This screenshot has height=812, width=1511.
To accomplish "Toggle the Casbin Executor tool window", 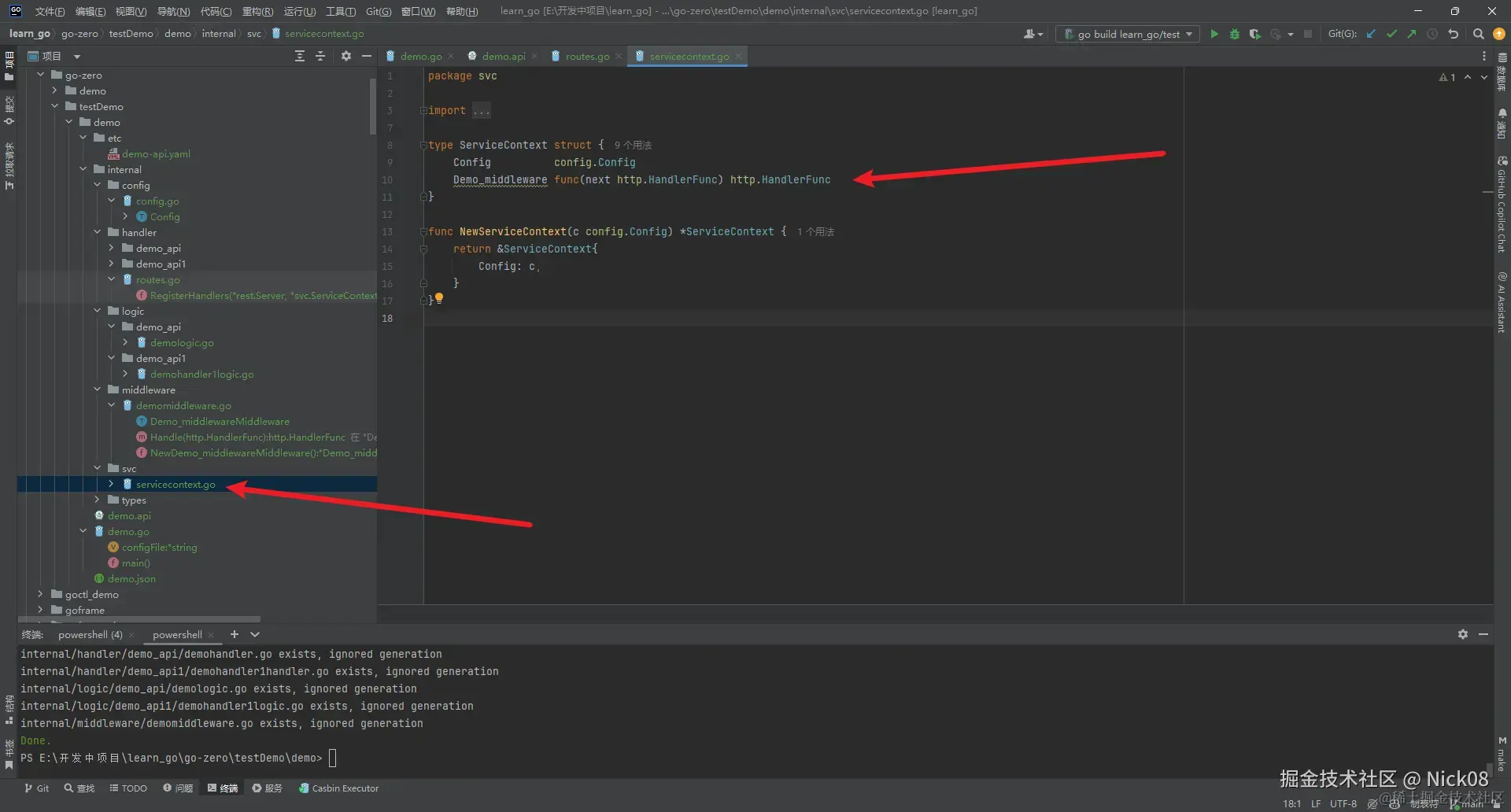I will coord(338,788).
